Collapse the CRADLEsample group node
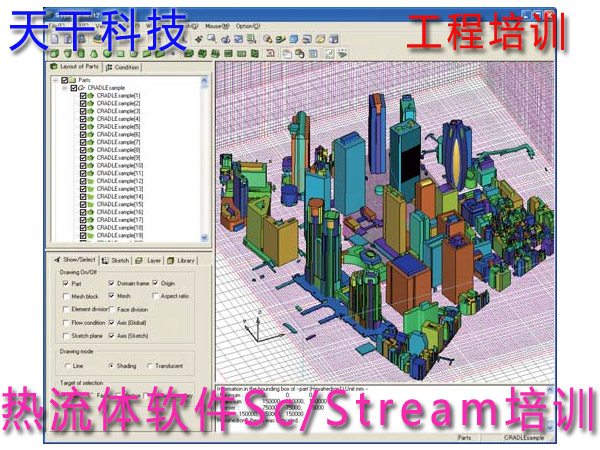The image size is (600, 450). point(64,88)
